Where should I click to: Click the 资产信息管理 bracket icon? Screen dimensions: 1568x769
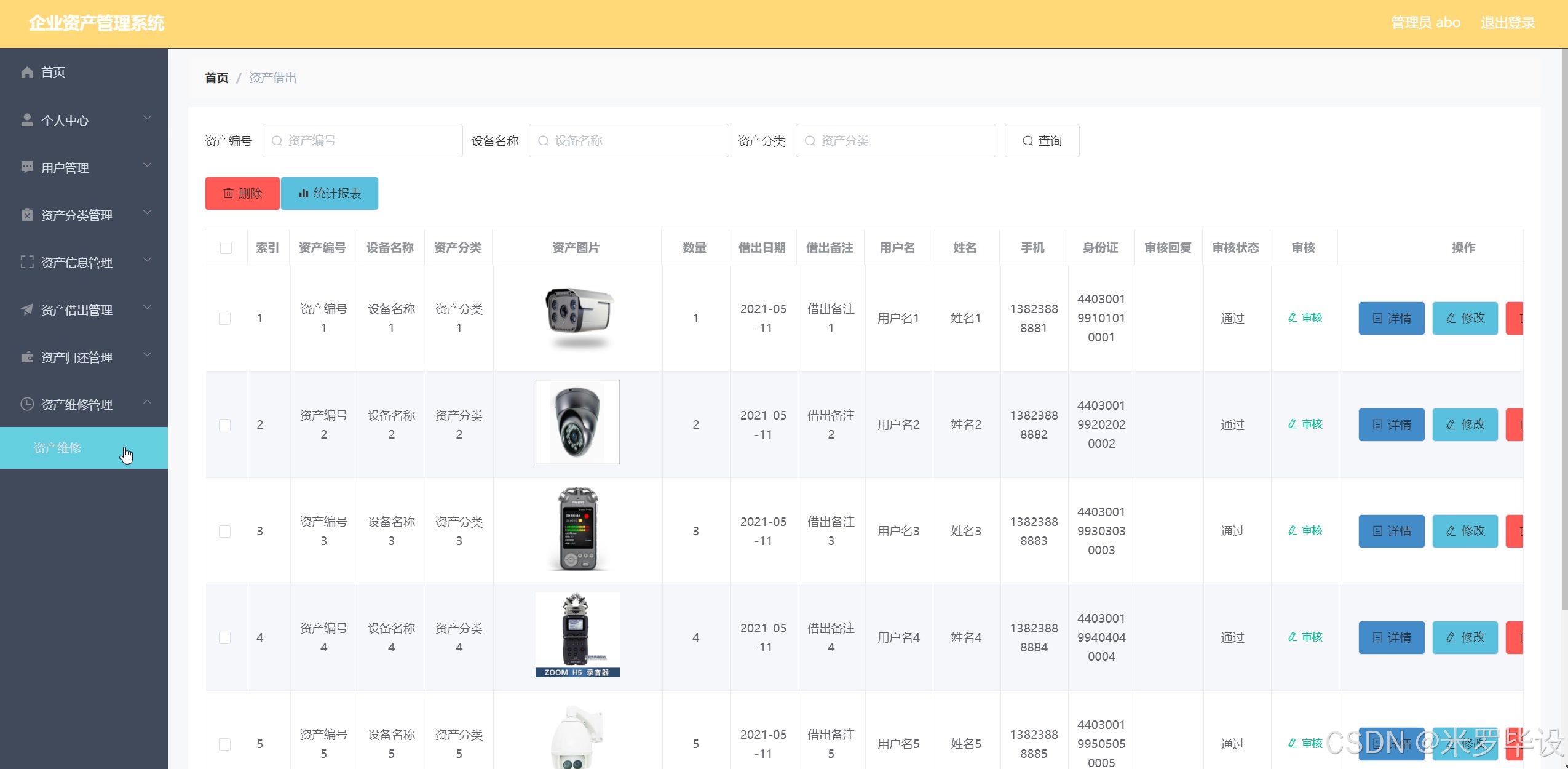(27, 262)
